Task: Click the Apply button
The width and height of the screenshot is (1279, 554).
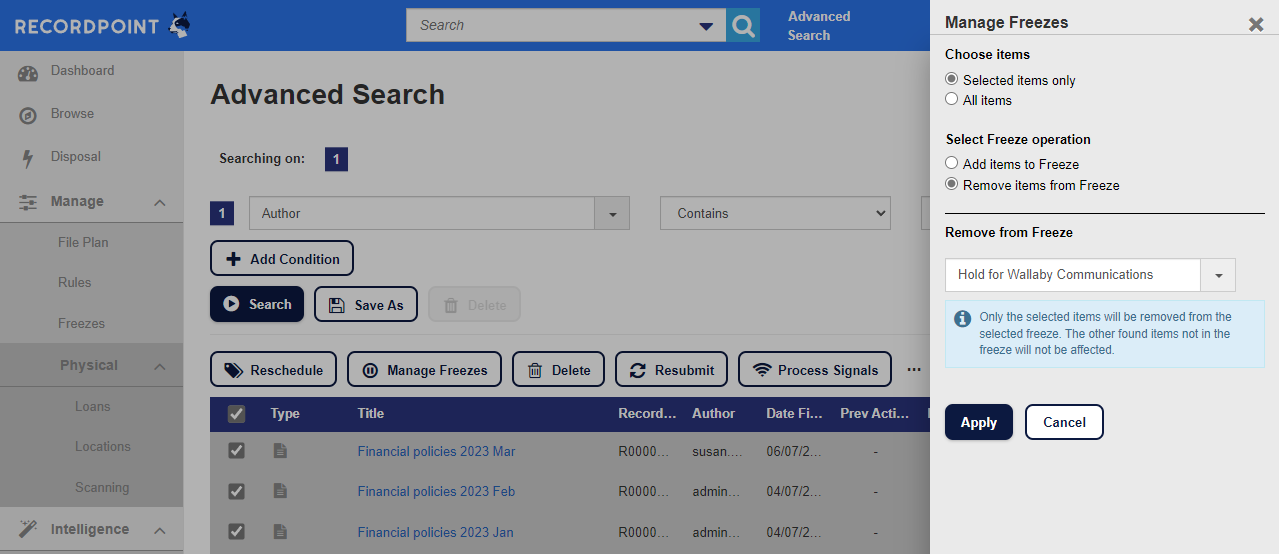Action: [978, 422]
